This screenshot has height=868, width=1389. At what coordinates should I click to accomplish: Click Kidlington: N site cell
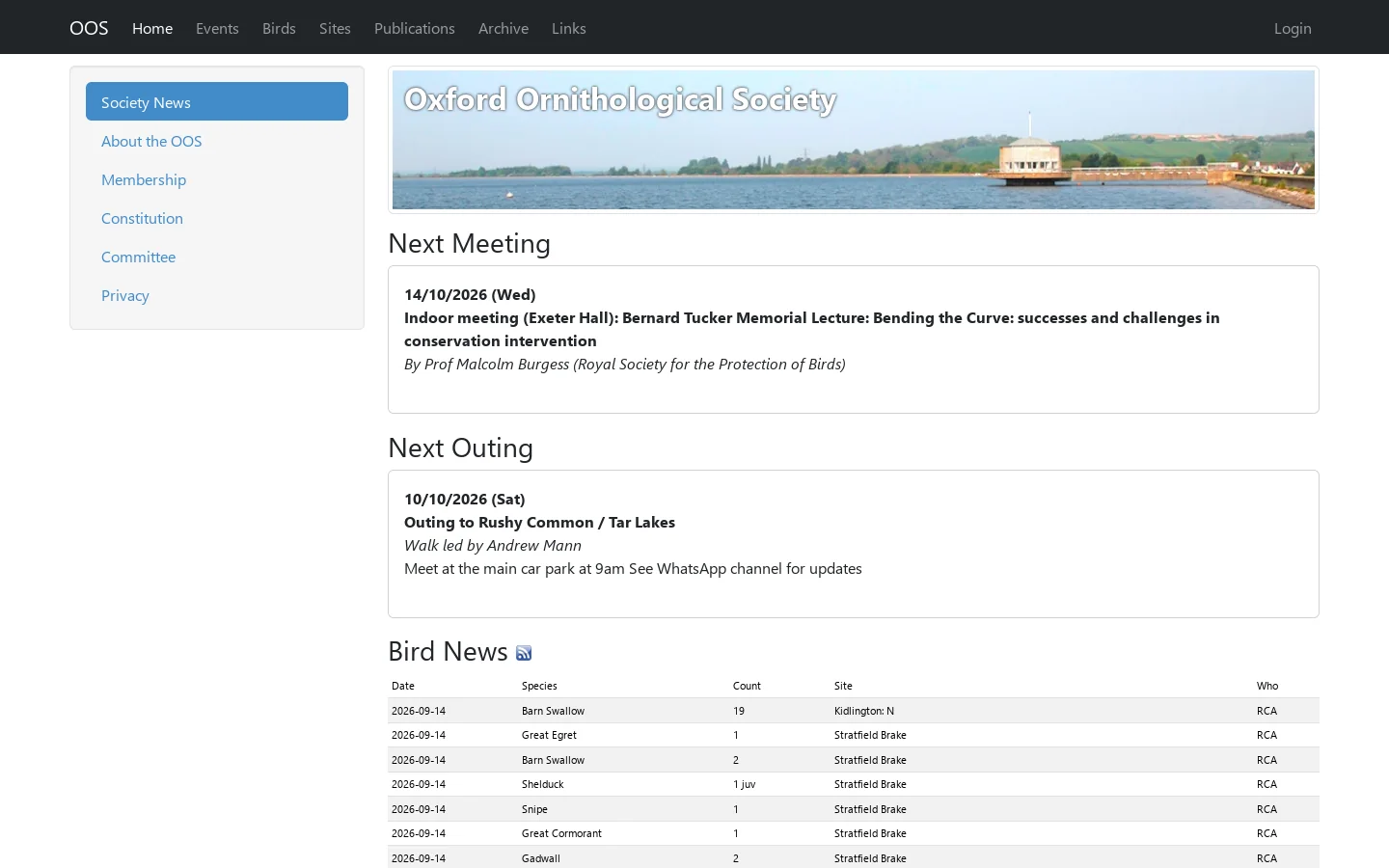click(864, 711)
